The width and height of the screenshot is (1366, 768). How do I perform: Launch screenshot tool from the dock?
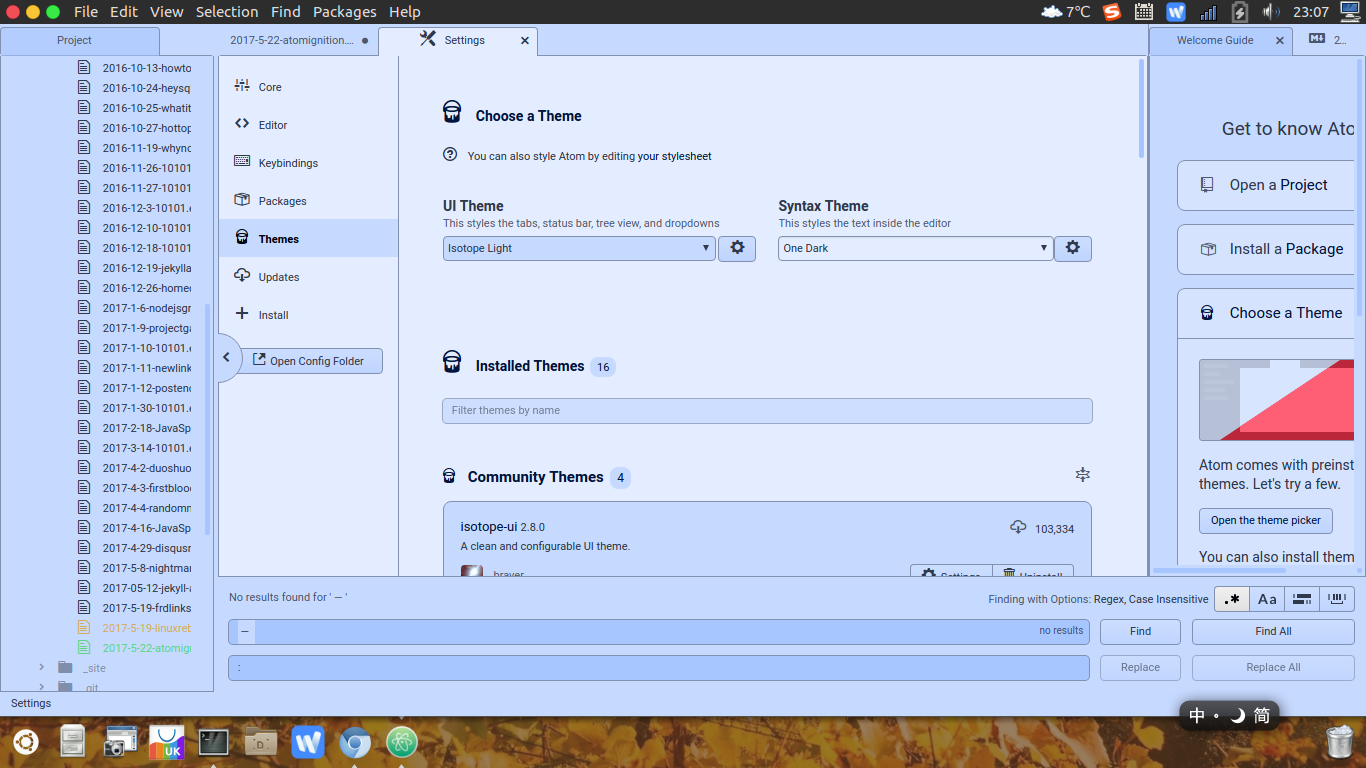coord(120,742)
